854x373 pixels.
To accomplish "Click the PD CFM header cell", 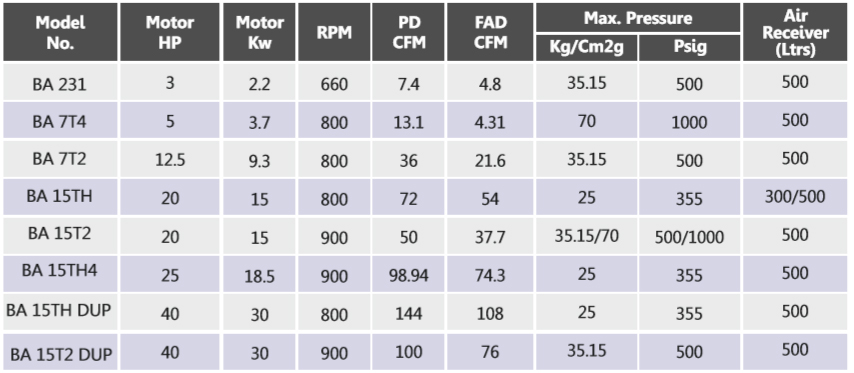I will point(408,32).
